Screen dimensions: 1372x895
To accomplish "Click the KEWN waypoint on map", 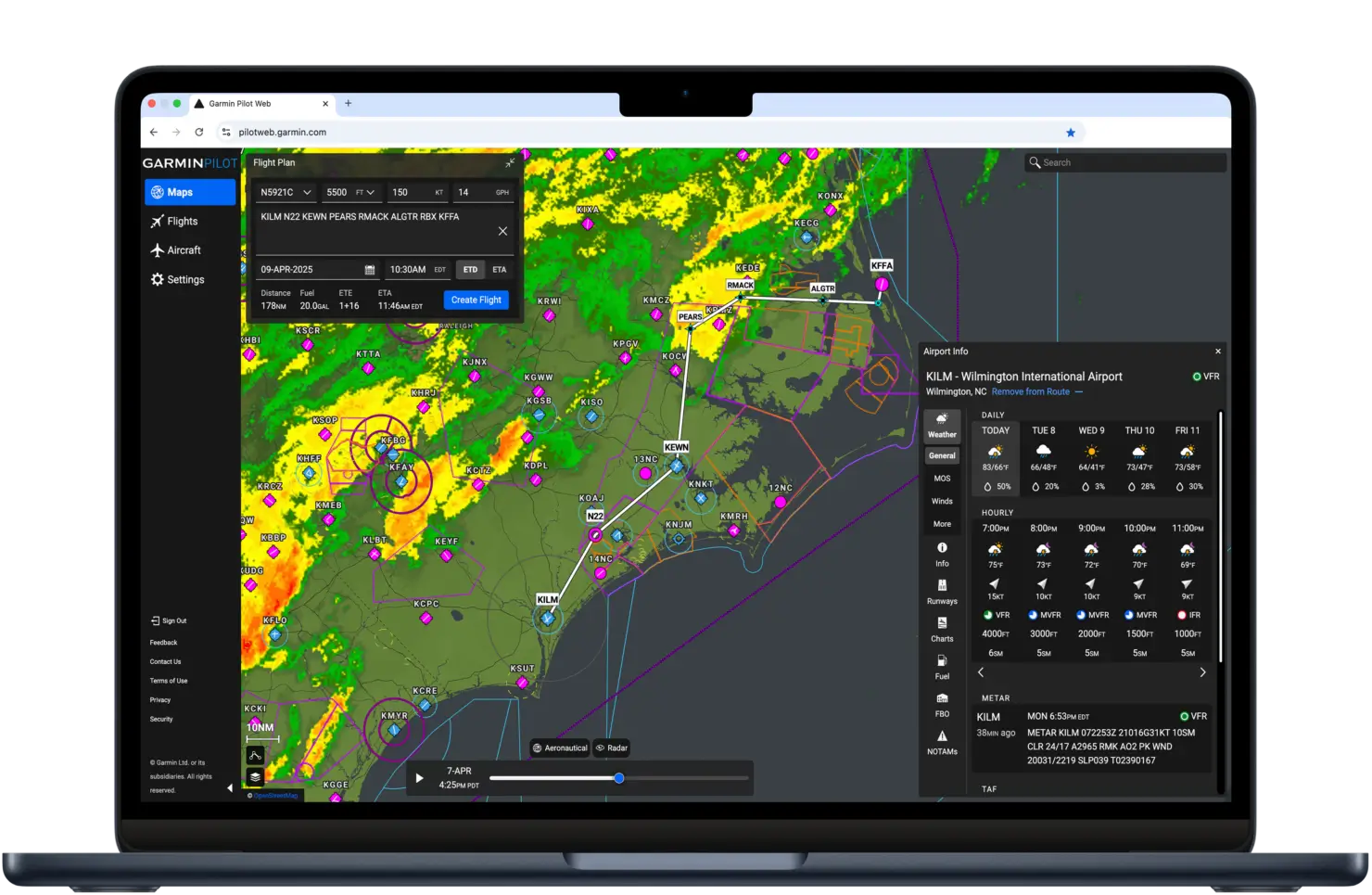I will 677,466.
